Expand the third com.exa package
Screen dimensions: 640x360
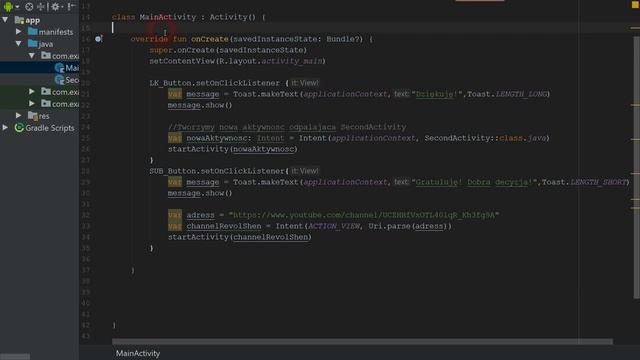(31, 104)
